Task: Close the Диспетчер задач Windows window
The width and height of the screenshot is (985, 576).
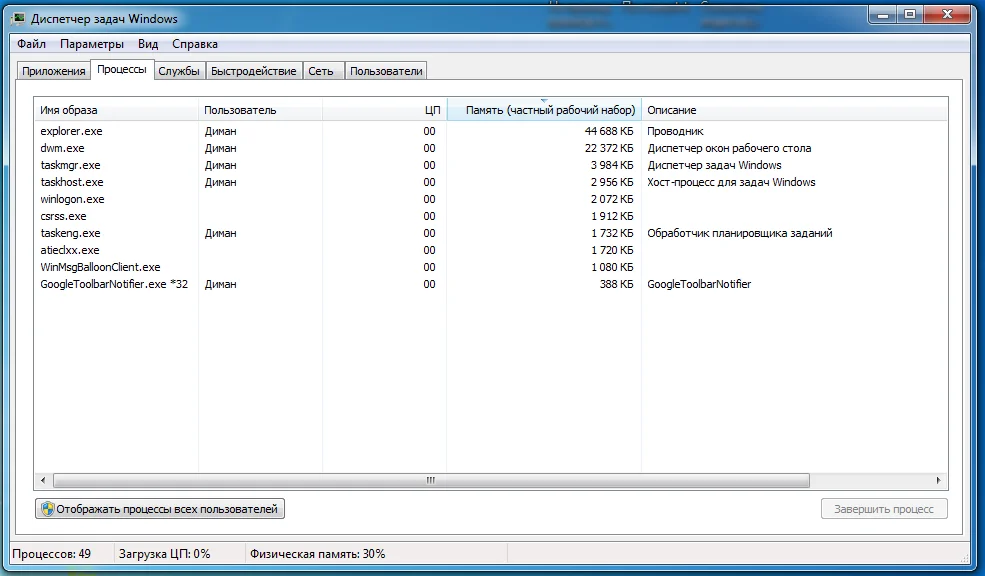Action: coord(947,14)
